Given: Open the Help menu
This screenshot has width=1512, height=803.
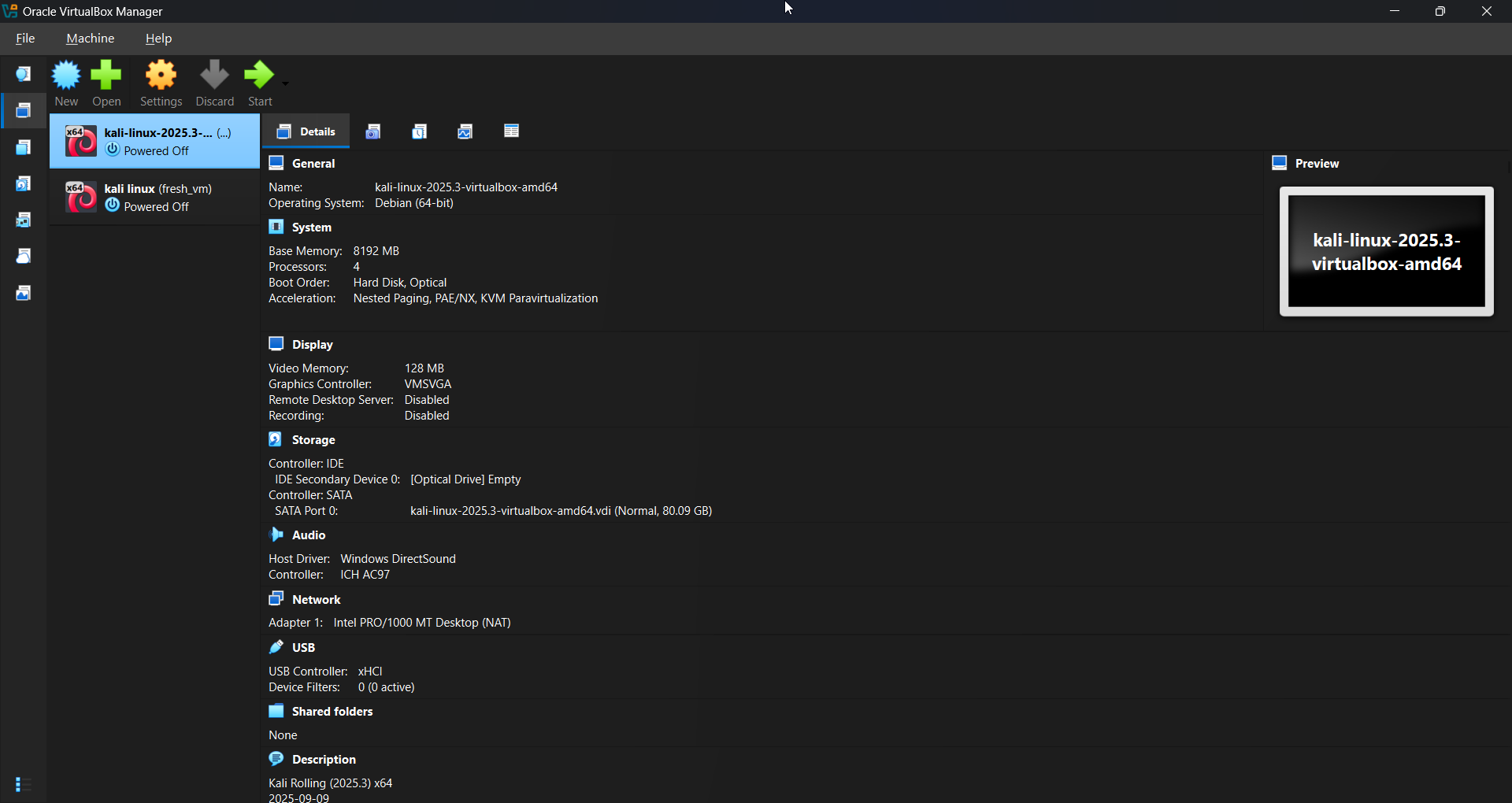Looking at the screenshot, I should tap(158, 39).
